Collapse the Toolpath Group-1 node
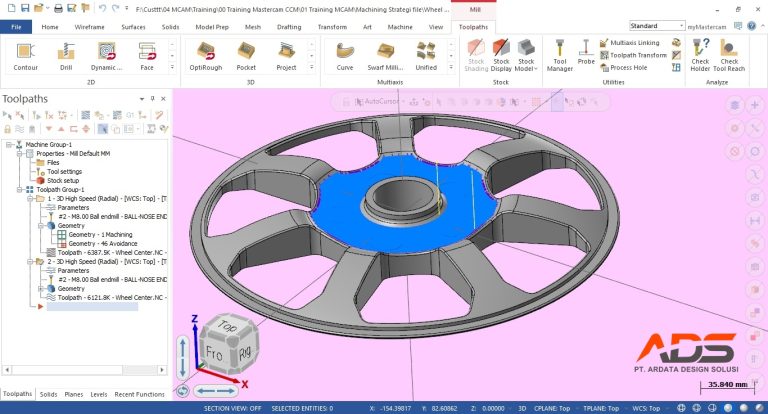The width and height of the screenshot is (768, 414). tap(20, 189)
